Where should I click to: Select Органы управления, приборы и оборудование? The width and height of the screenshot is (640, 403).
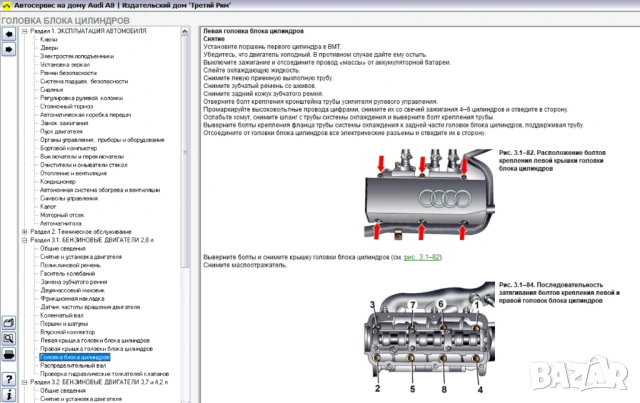coord(102,140)
